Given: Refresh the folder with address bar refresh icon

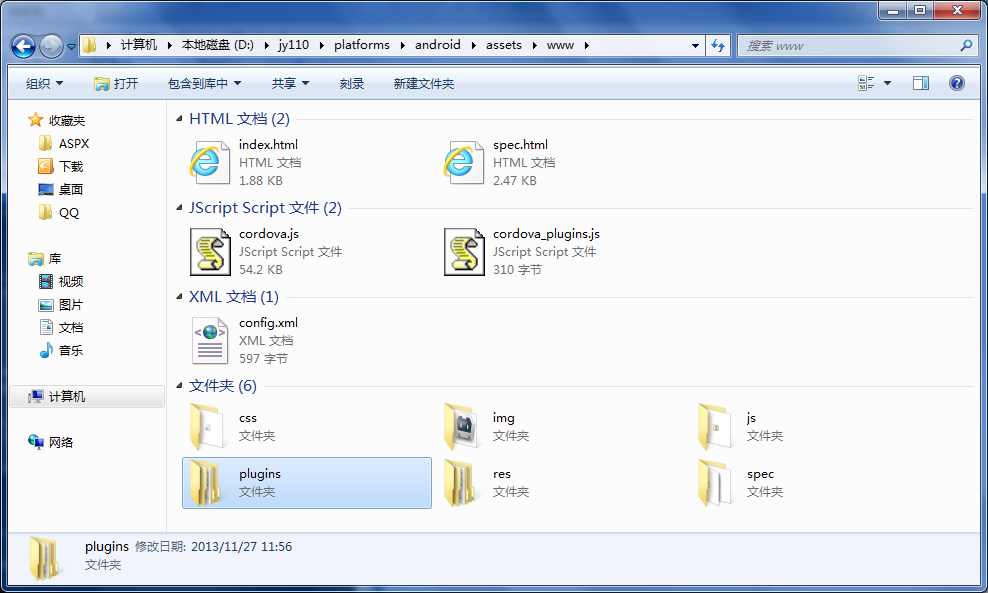Looking at the screenshot, I should (718, 45).
